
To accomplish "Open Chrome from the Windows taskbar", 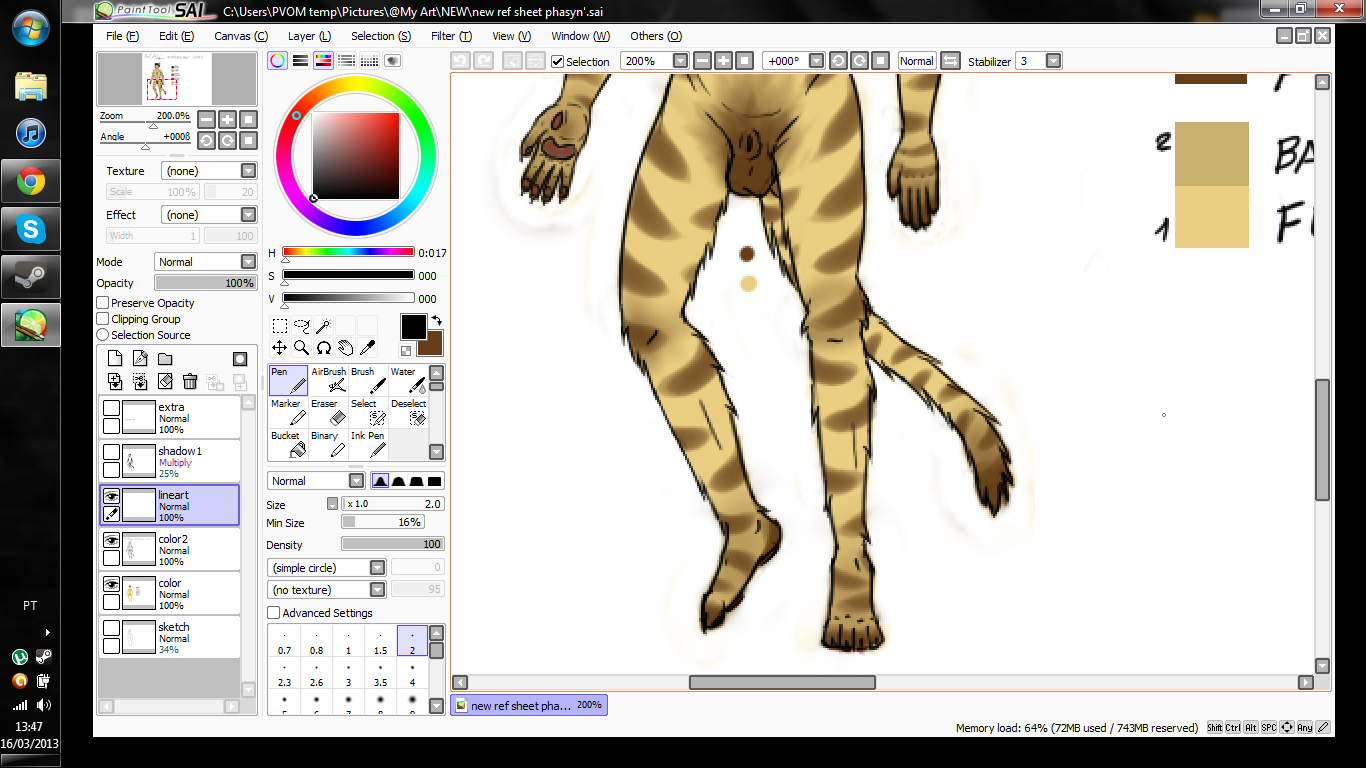I will click(x=30, y=182).
